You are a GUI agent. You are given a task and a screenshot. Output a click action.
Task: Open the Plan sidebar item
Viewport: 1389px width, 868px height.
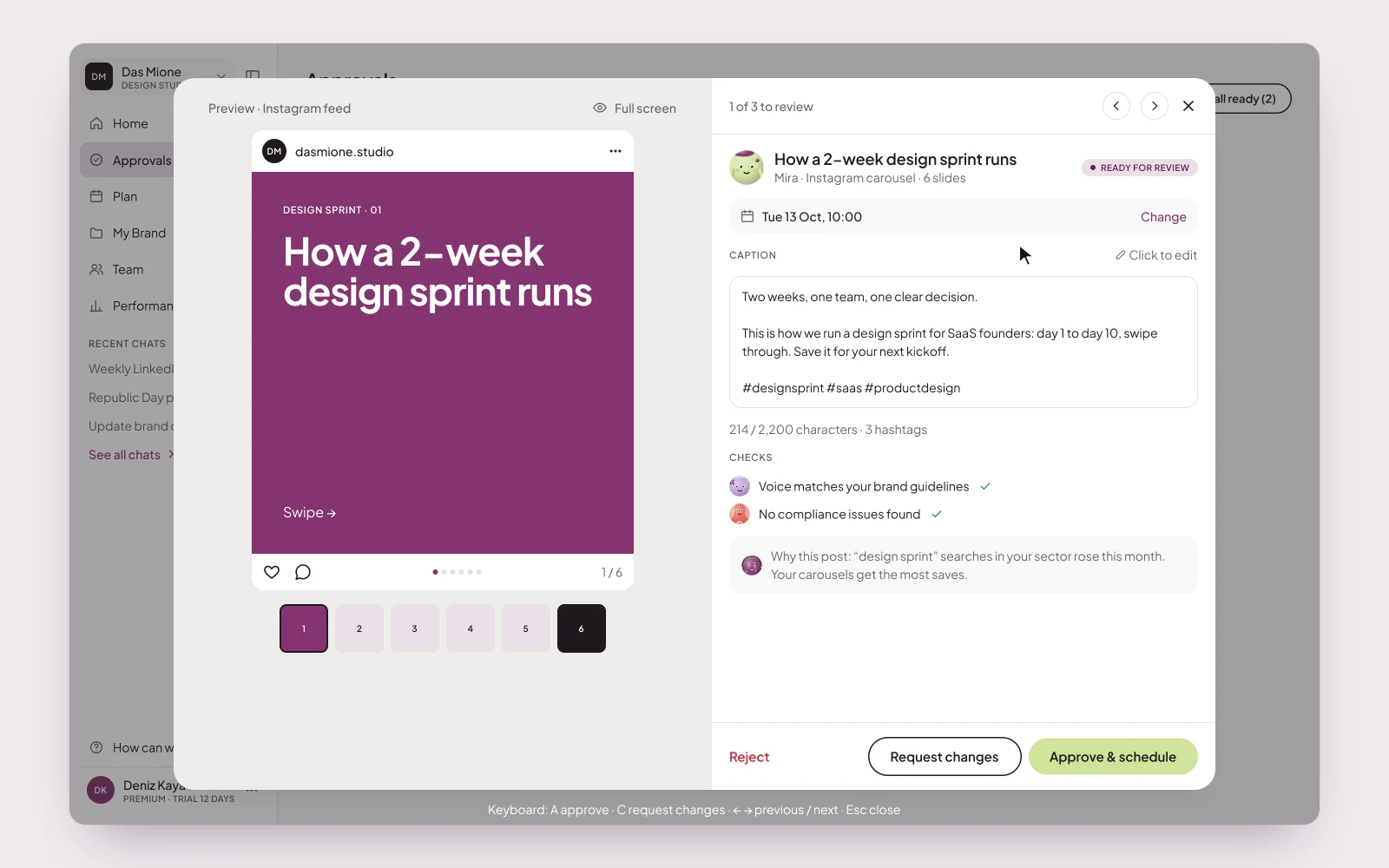pos(127,196)
